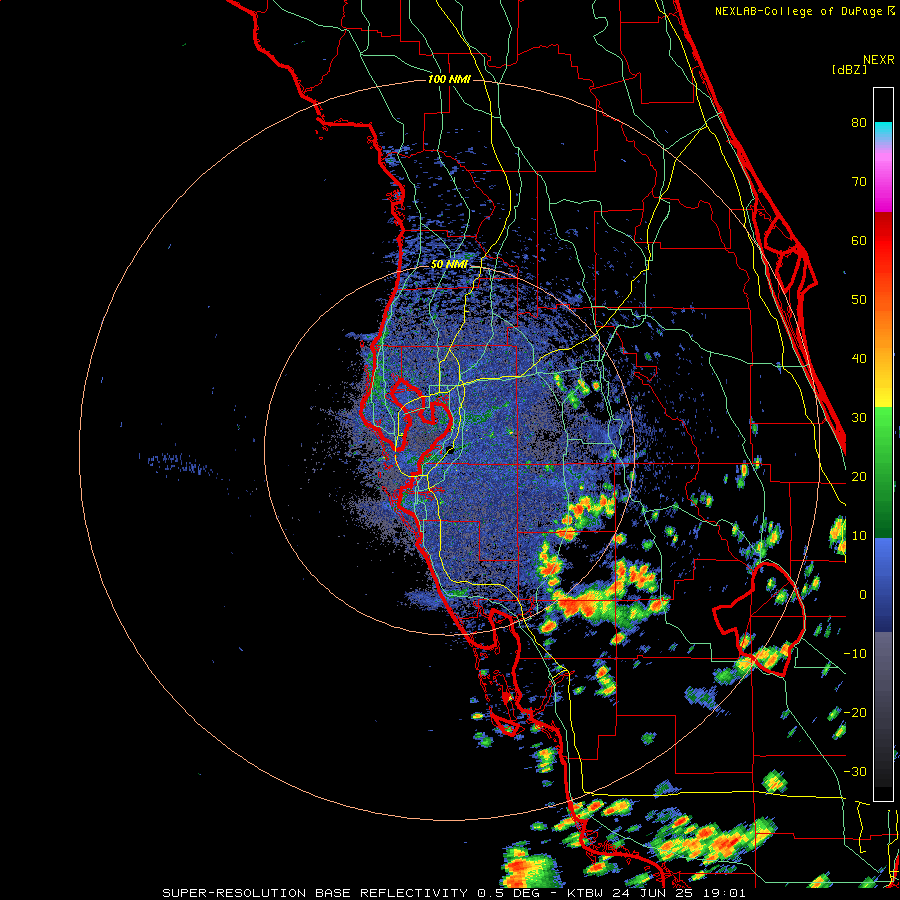
Task: Click the "KTBW" station ID in the caption
Action: click(587, 893)
